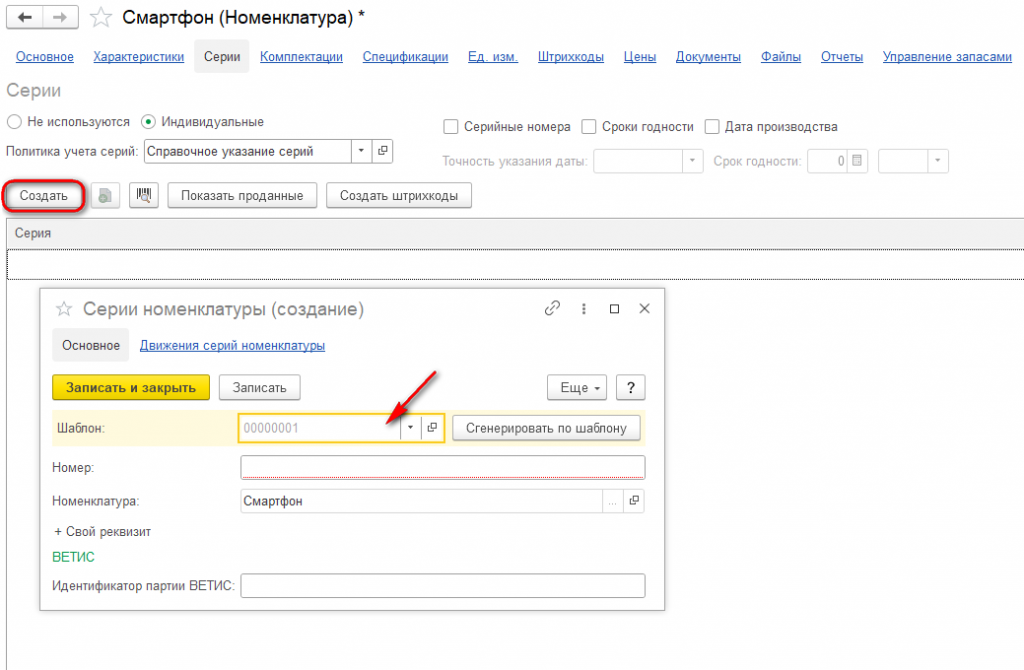Click Записать и закрыть button
The width and height of the screenshot is (1024, 670).
coord(131,387)
